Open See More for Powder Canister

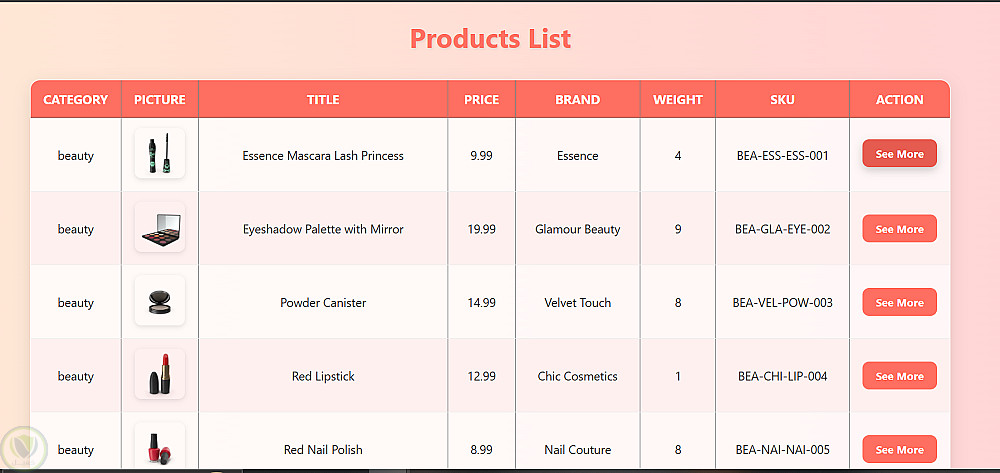pos(899,302)
